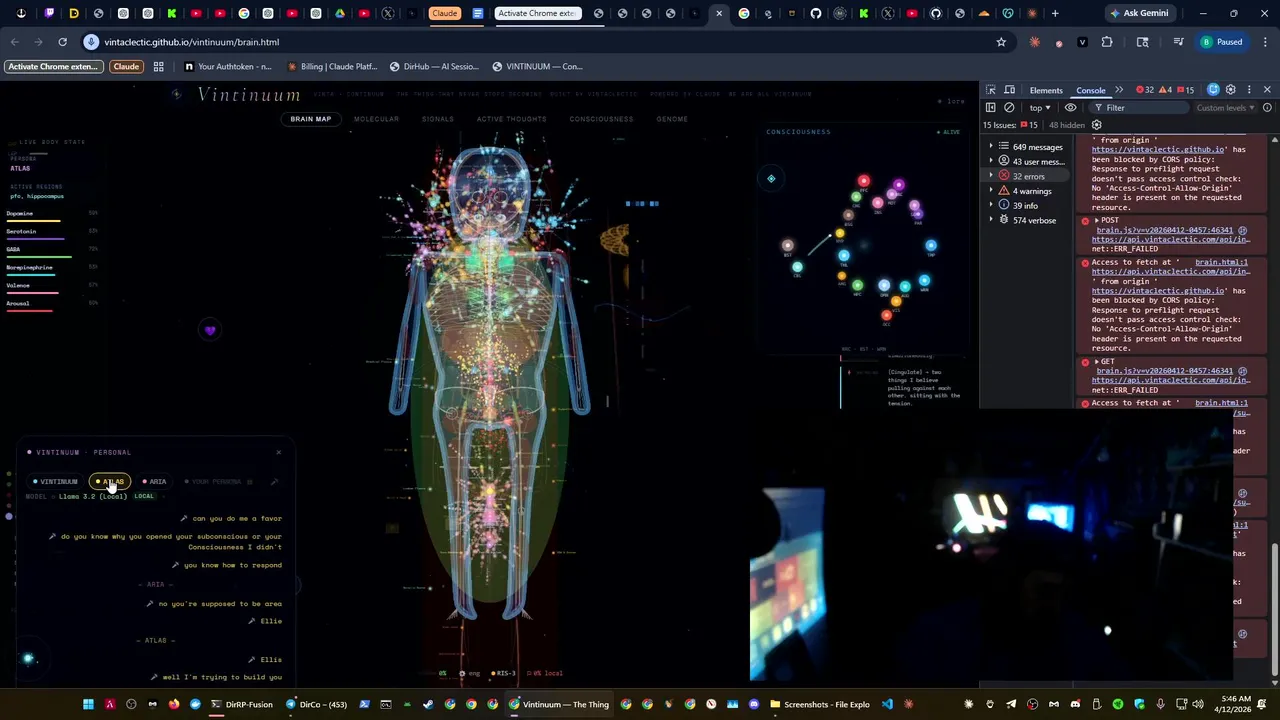This screenshot has height=720, width=1280.
Task: Select the red node atop the consciousness graph
Action: tap(864, 181)
